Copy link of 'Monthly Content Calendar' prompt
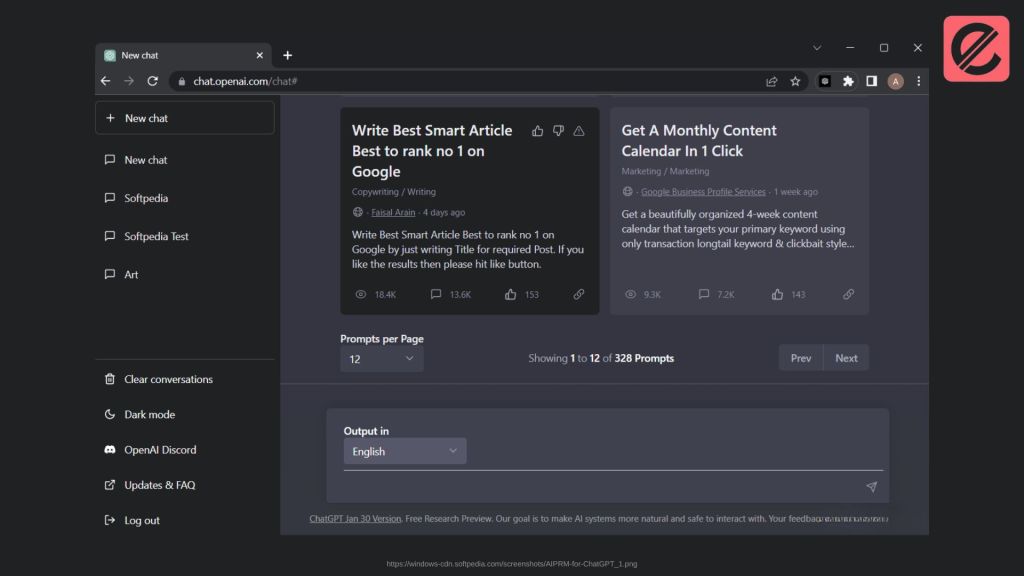Screen dimensions: 1024x576 pos(848,295)
